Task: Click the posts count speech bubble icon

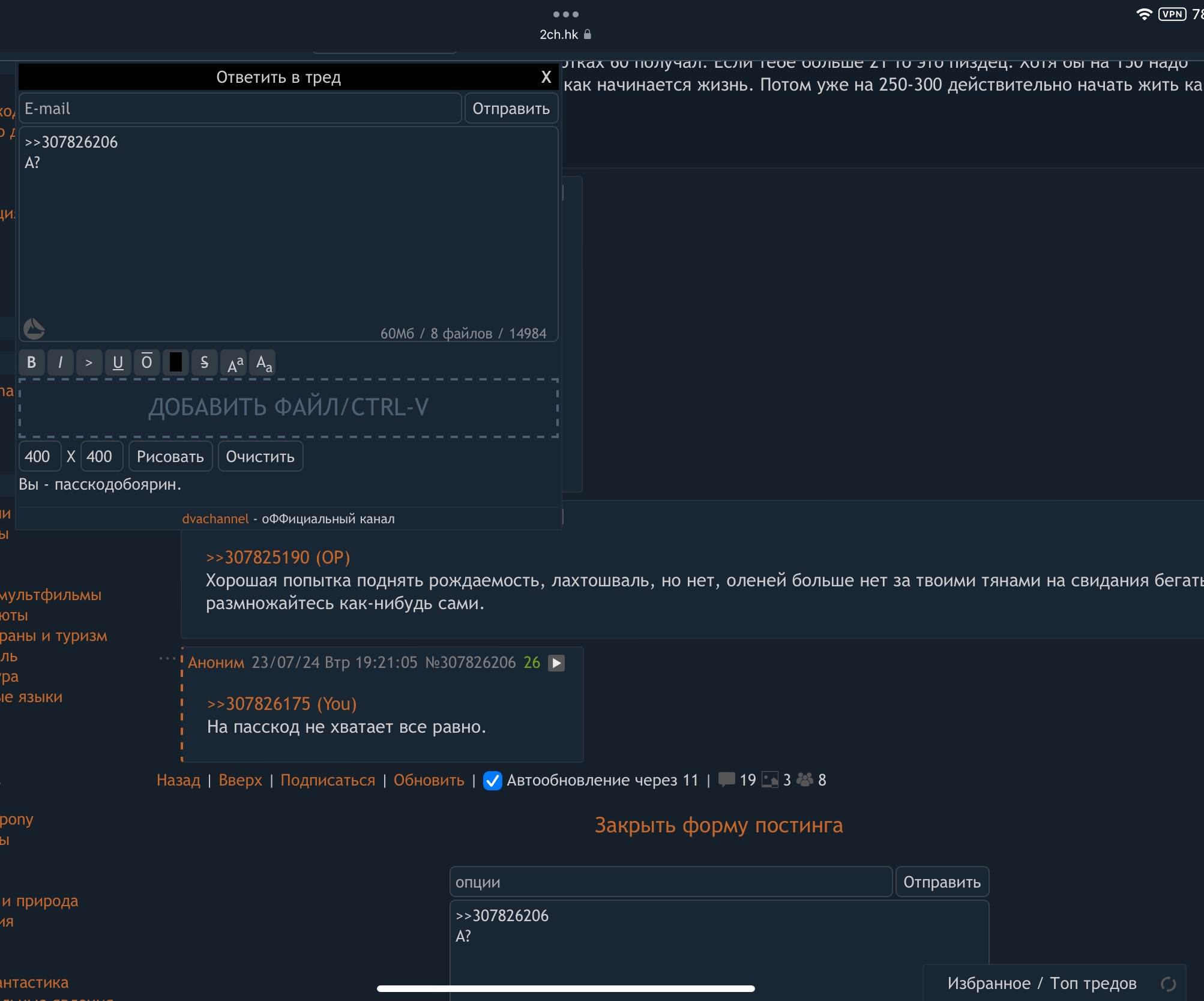Action: pos(726,780)
